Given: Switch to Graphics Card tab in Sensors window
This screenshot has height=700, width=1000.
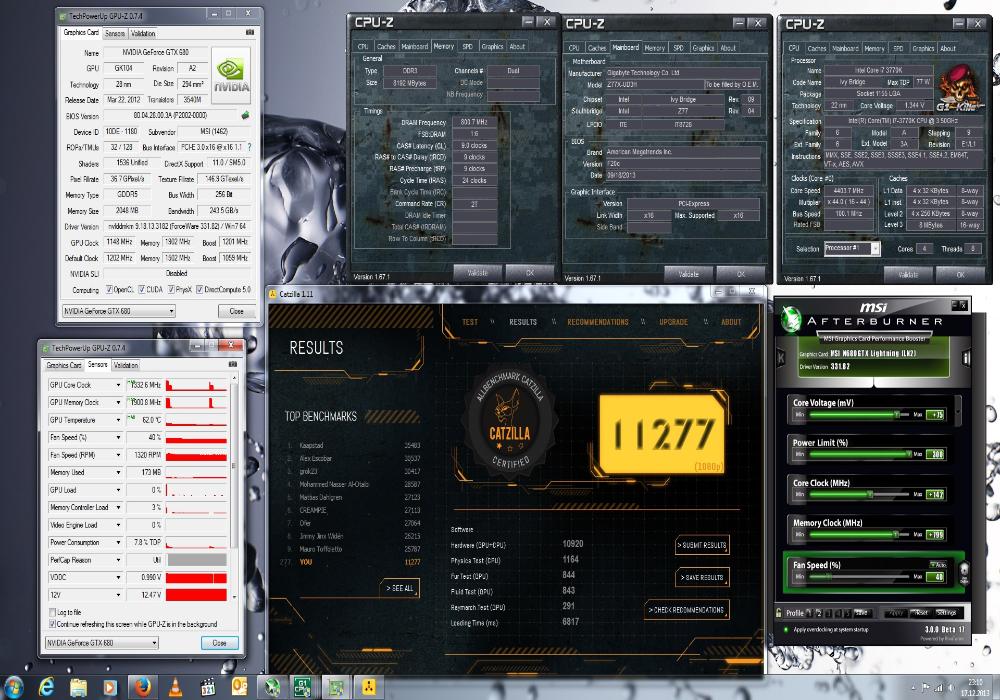Looking at the screenshot, I should (x=64, y=365).
